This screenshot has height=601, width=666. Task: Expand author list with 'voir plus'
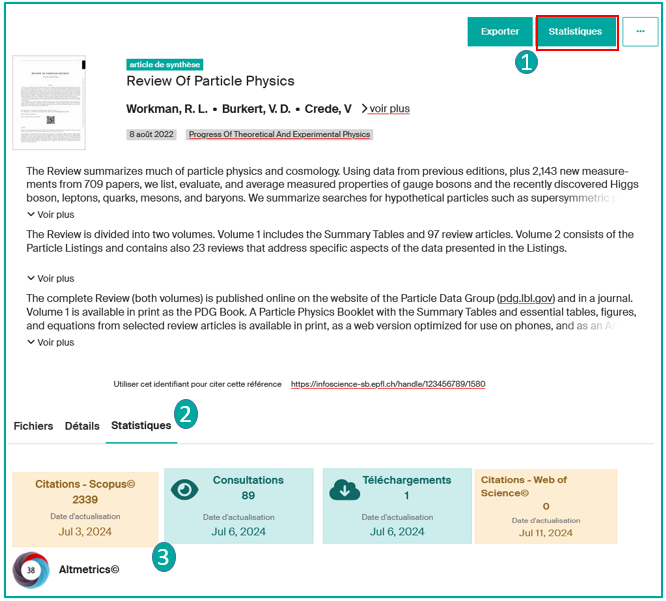385,109
